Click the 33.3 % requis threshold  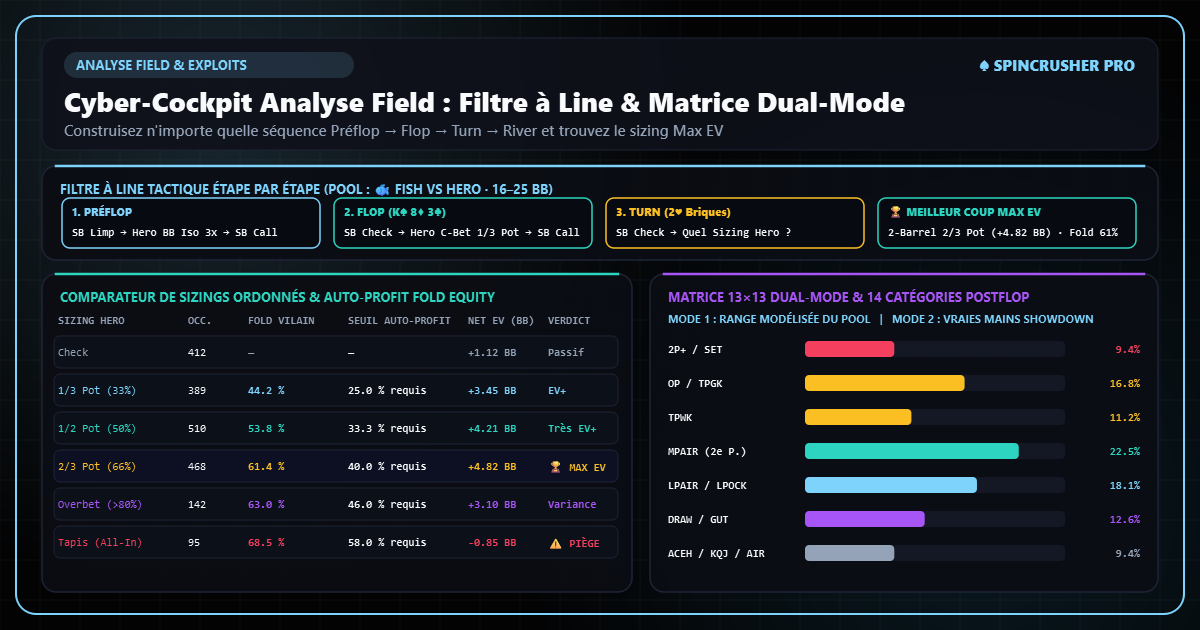[387, 429]
